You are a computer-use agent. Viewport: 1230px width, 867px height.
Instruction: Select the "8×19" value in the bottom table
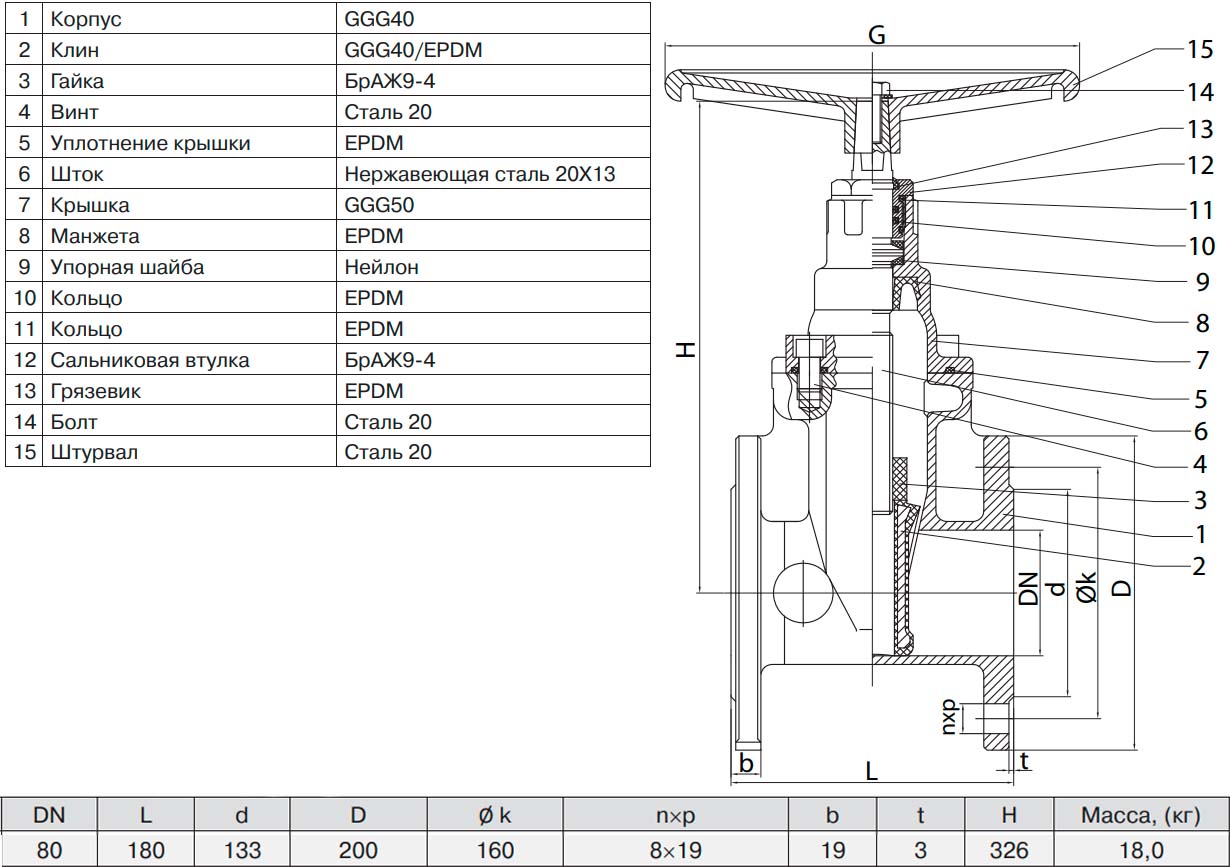(675, 850)
